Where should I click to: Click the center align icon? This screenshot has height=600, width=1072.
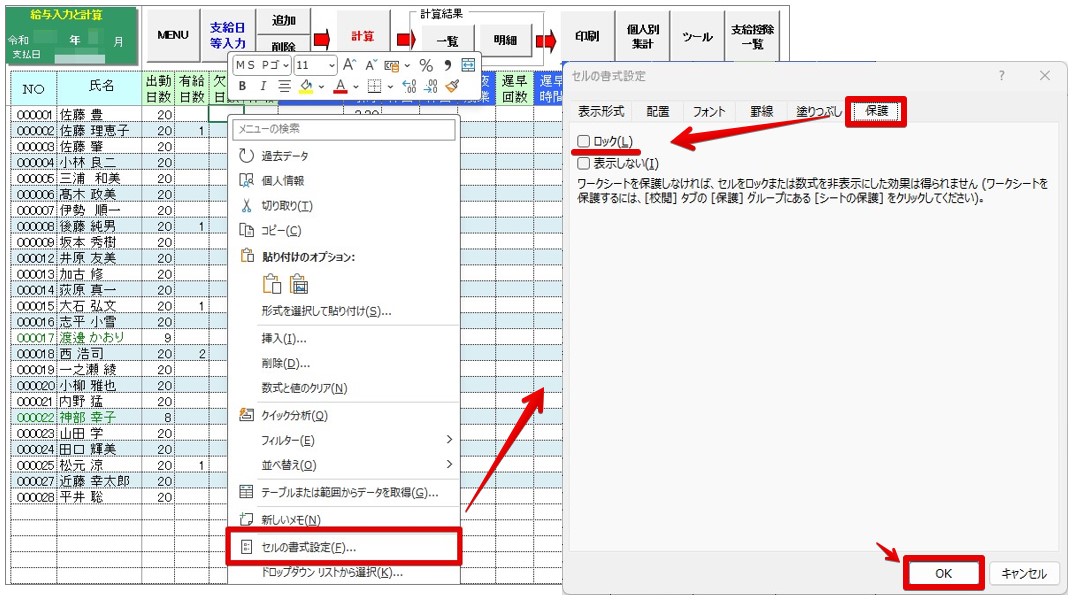click(x=284, y=86)
